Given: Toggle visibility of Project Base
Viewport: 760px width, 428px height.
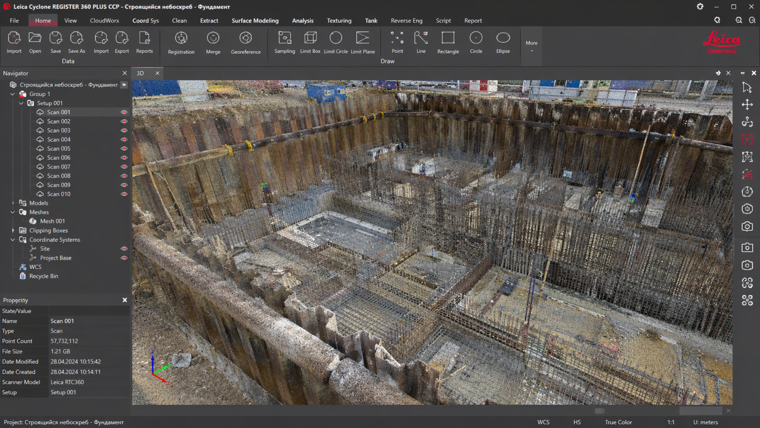Looking at the screenshot, I should (x=124, y=258).
